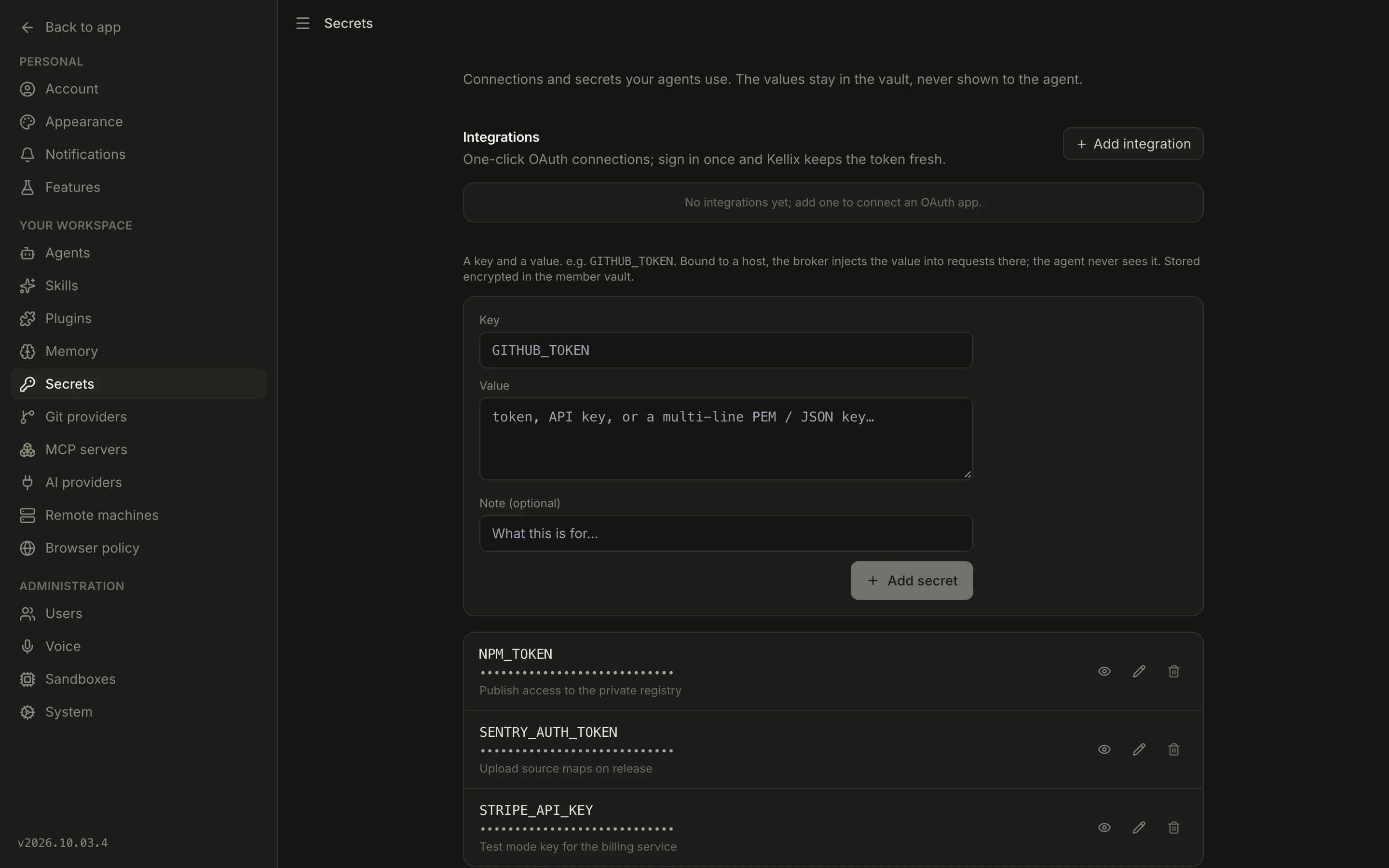Viewport: 1389px width, 868px height.
Task: Delete the STRIPE_API_KEY secret
Action: 1173,827
